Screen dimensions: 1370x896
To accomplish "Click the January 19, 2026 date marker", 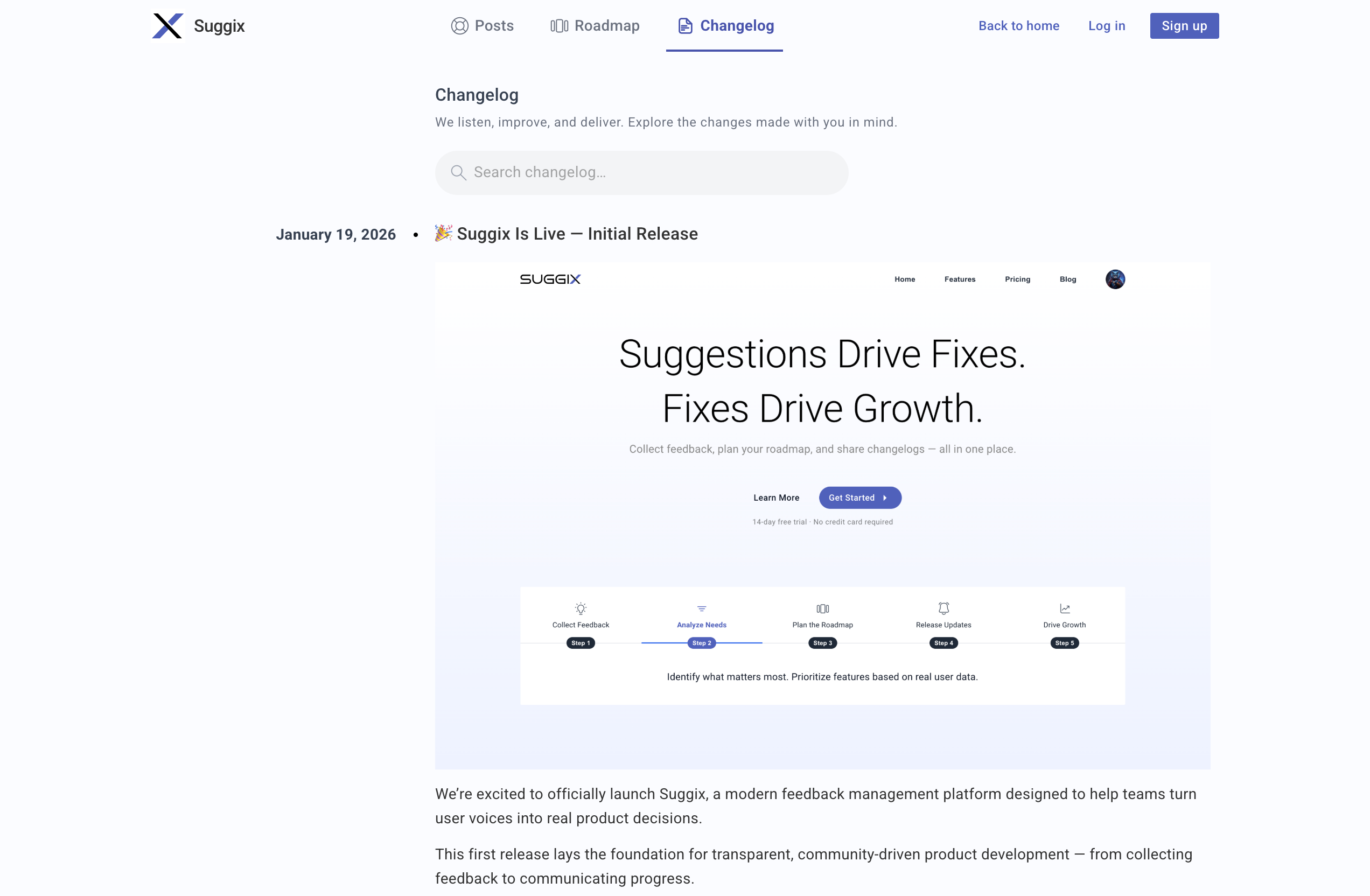I will point(335,234).
